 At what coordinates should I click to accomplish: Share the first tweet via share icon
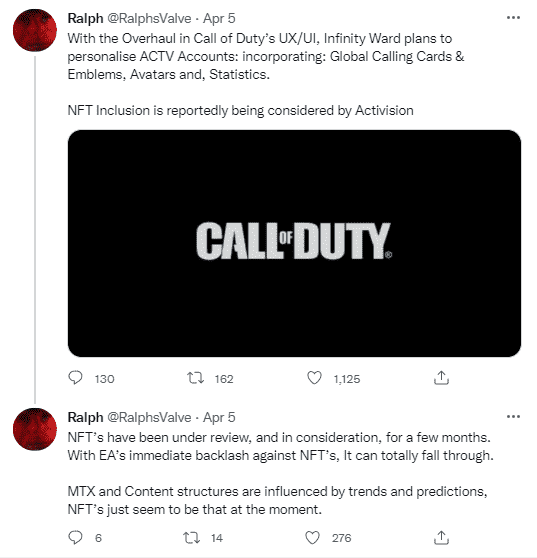[441, 378]
